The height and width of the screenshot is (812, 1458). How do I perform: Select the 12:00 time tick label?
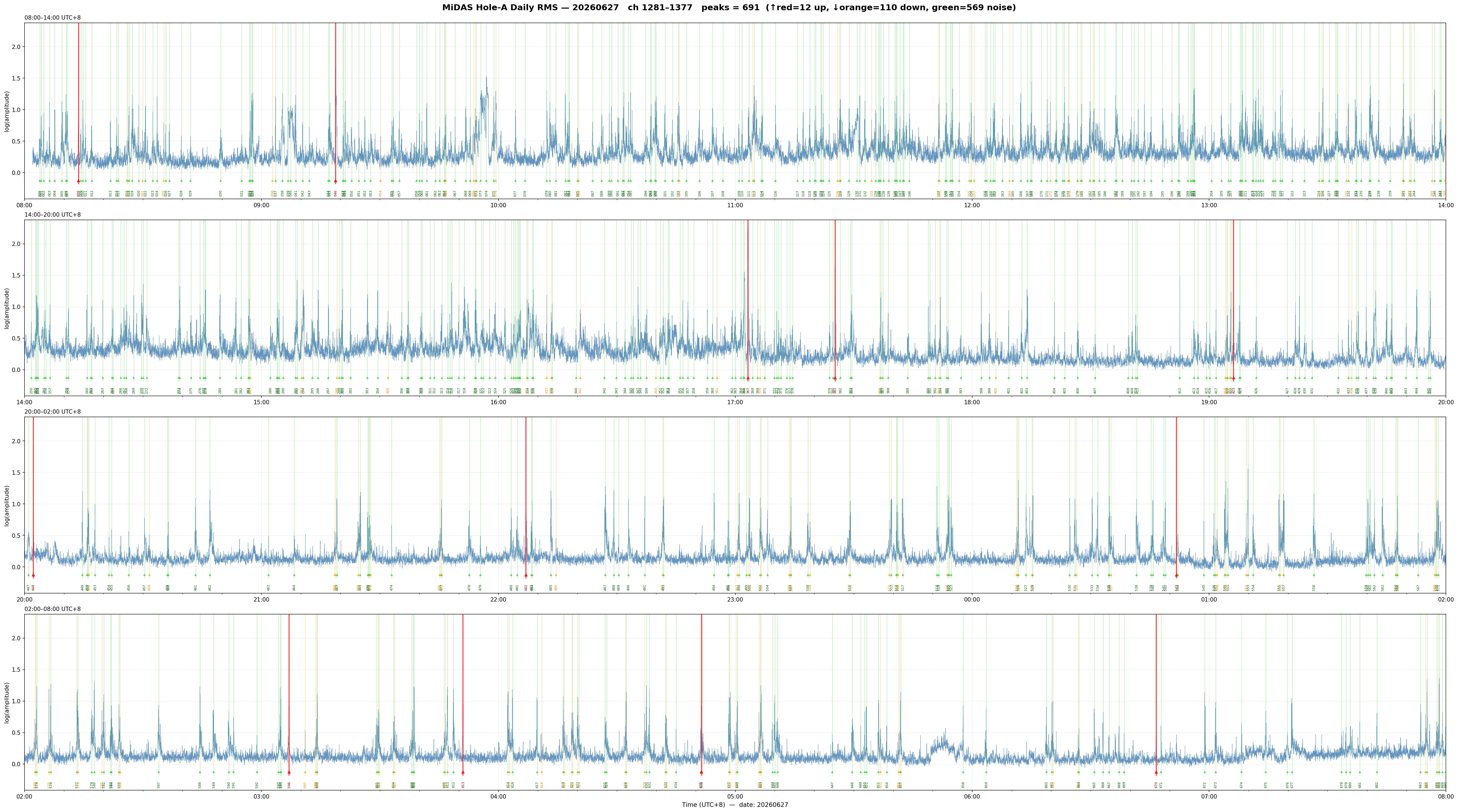(972, 205)
